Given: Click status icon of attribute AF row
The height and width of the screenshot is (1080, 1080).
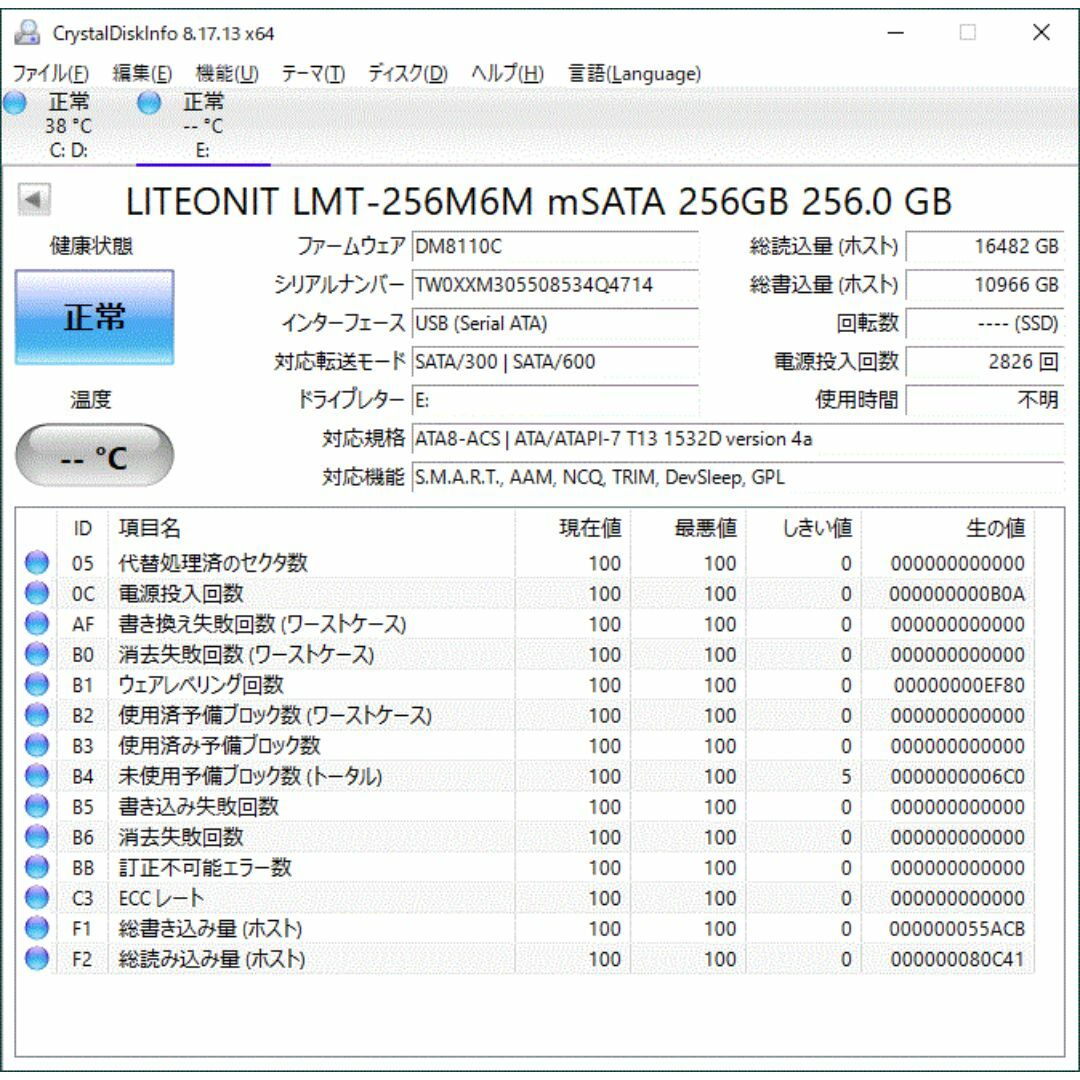Looking at the screenshot, I should click(x=37, y=623).
